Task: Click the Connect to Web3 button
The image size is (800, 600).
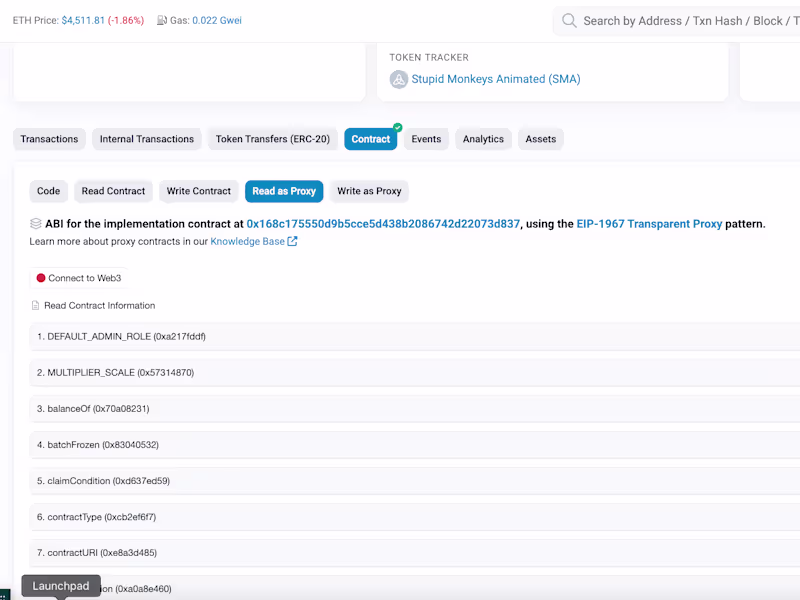Action: pyautogui.click(x=87, y=278)
